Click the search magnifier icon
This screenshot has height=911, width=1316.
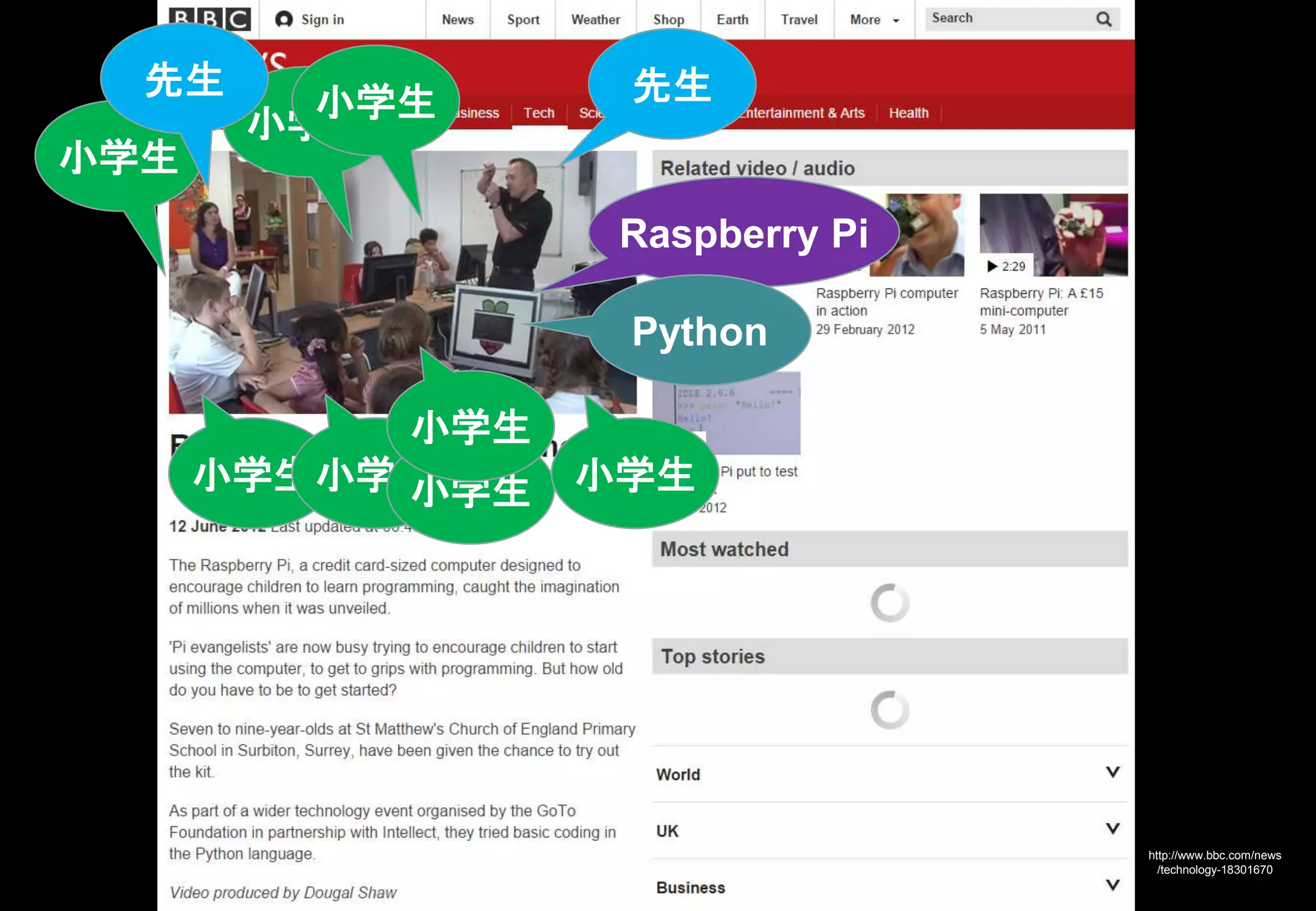click(1103, 19)
